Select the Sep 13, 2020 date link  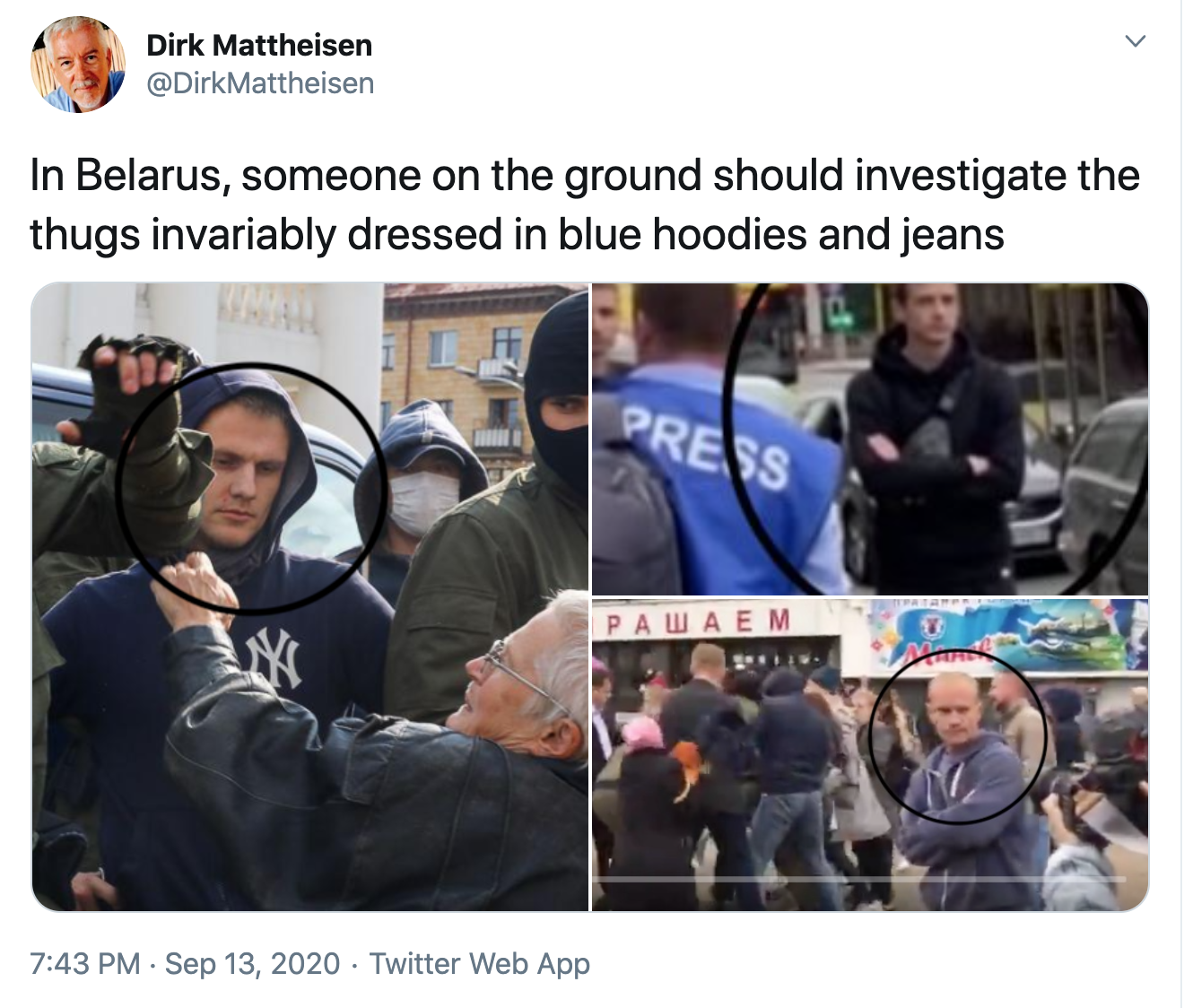[252, 963]
